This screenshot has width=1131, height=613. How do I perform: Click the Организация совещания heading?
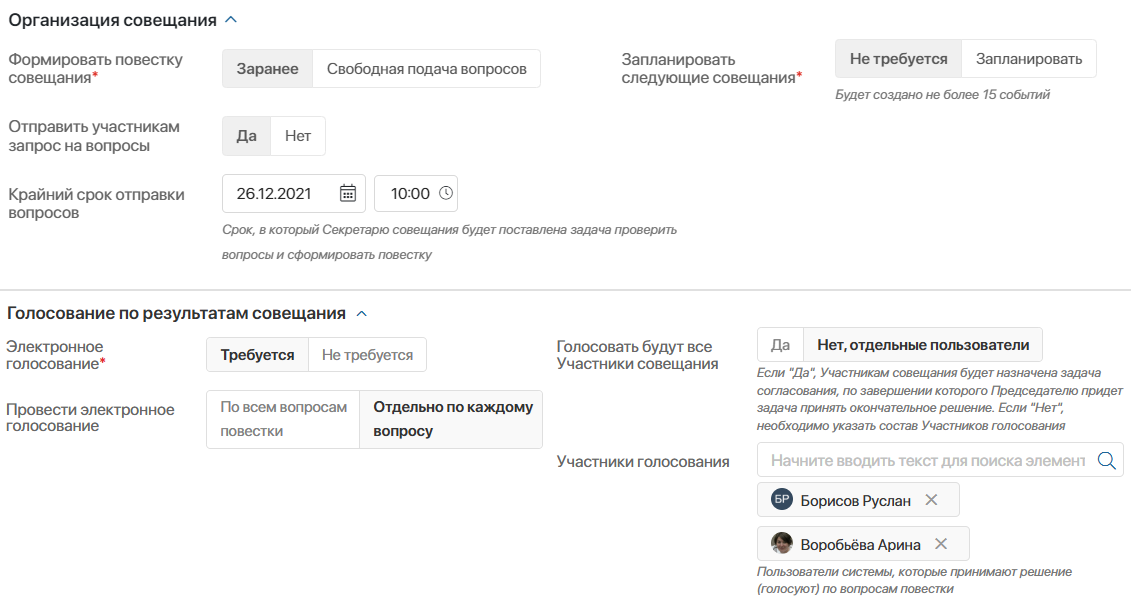click(113, 20)
